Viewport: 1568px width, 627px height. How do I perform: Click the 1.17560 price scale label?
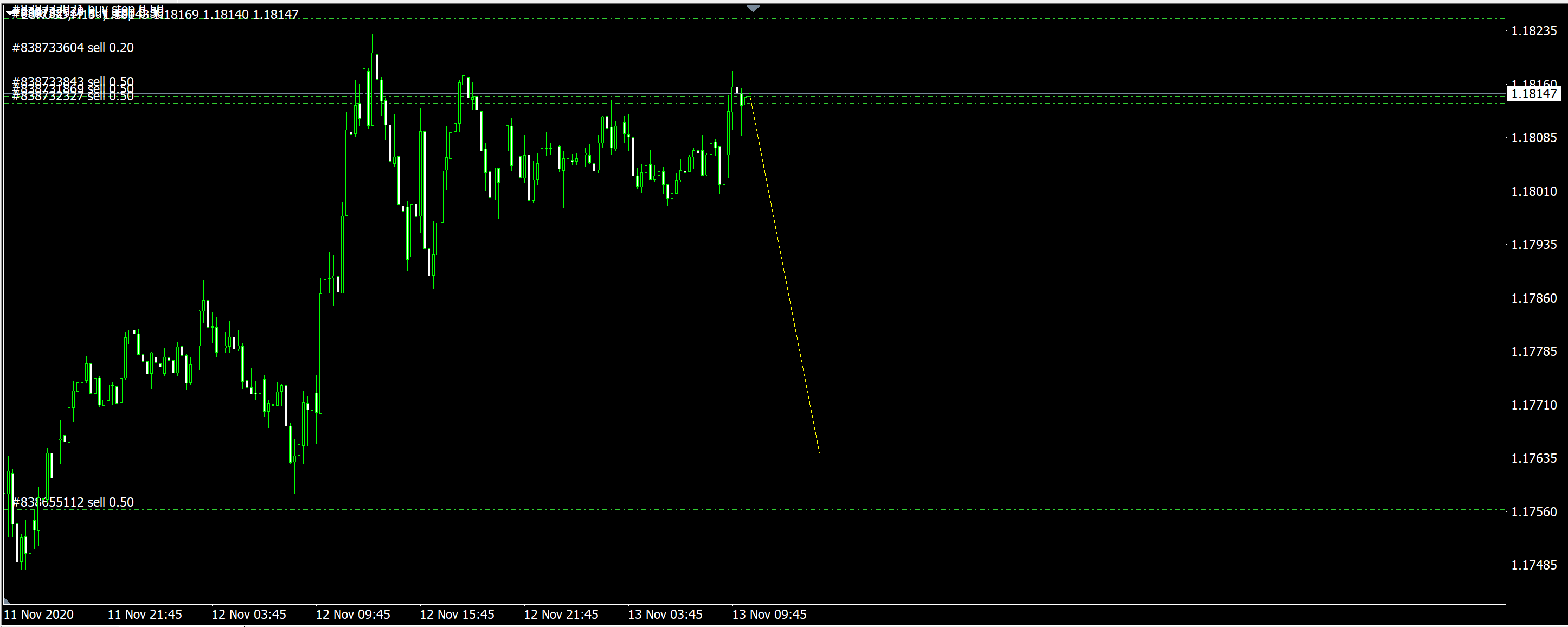(1533, 512)
